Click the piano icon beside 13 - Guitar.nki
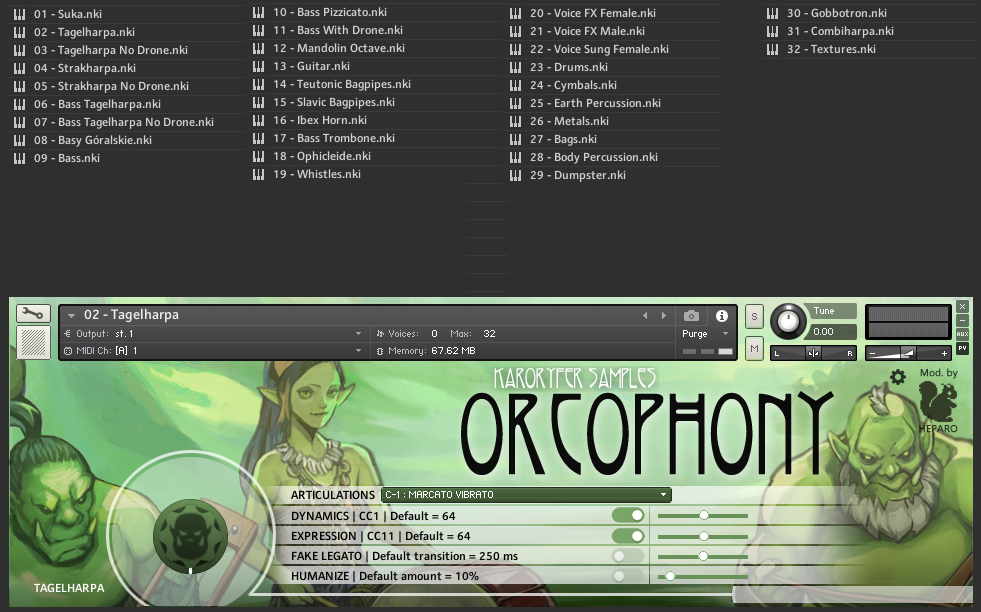 coord(258,66)
